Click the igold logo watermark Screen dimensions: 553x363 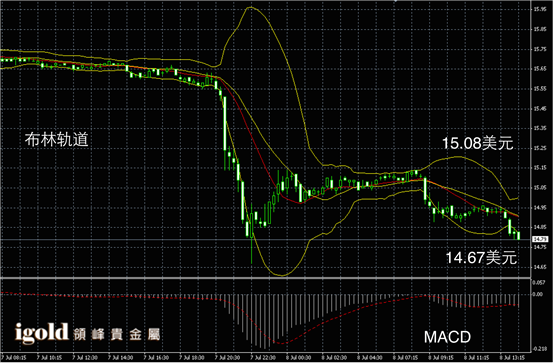tap(42, 333)
